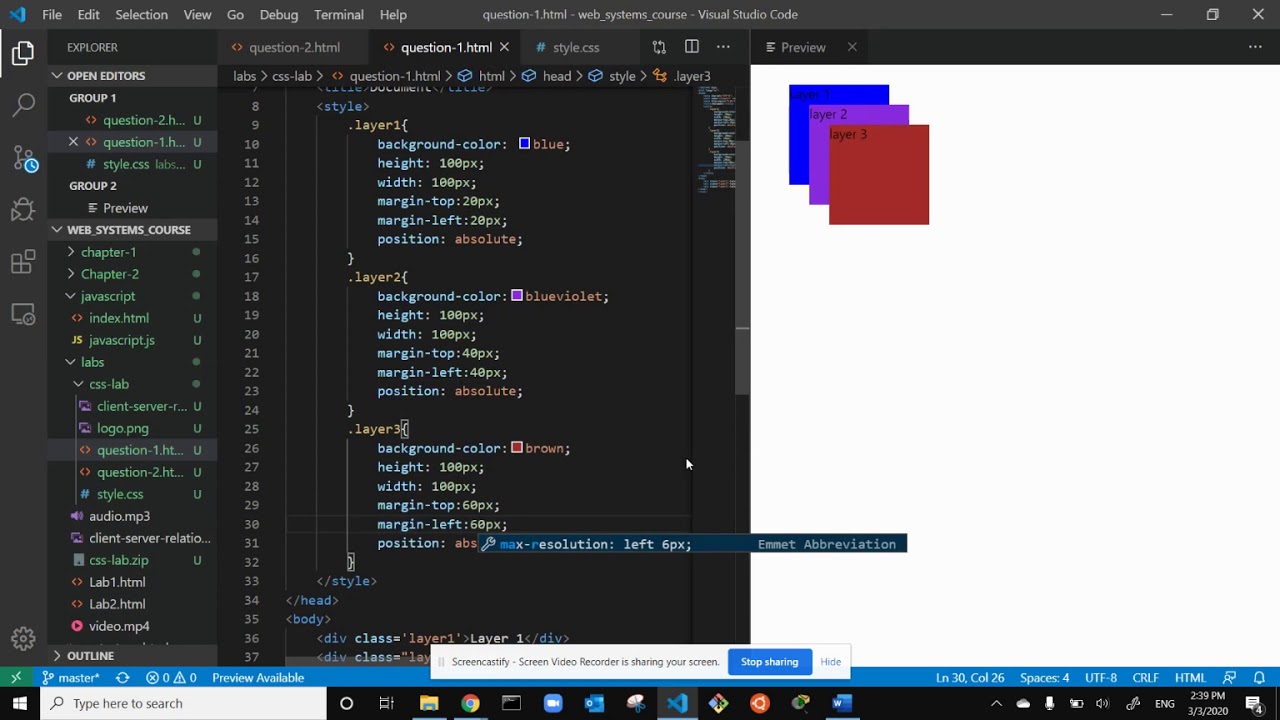Open Preview group More Actions ellipsis
The width and height of the screenshot is (1280, 720).
(x=1255, y=47)
